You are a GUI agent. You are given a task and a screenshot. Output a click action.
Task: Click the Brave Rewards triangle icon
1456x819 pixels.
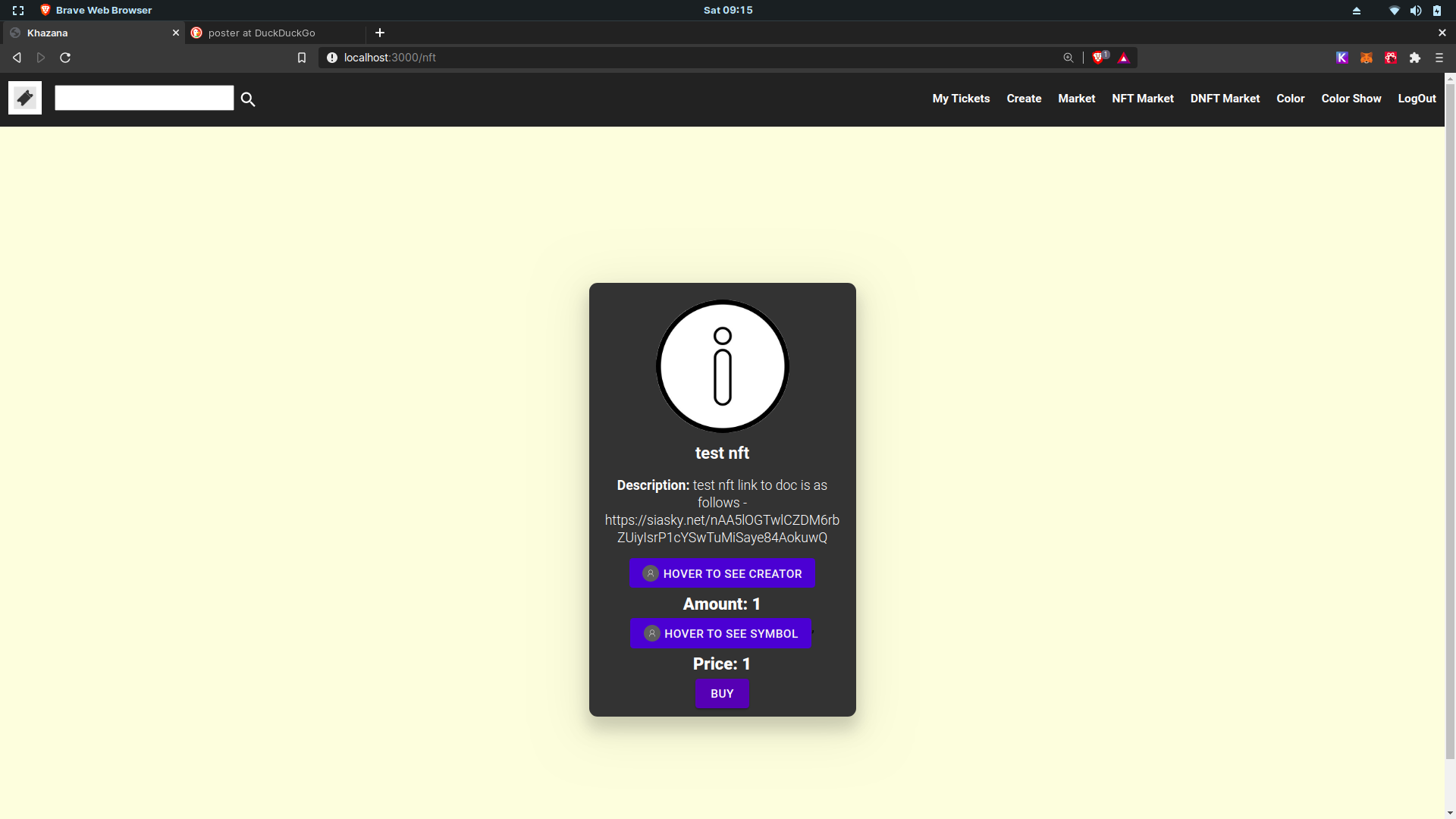1124,58
